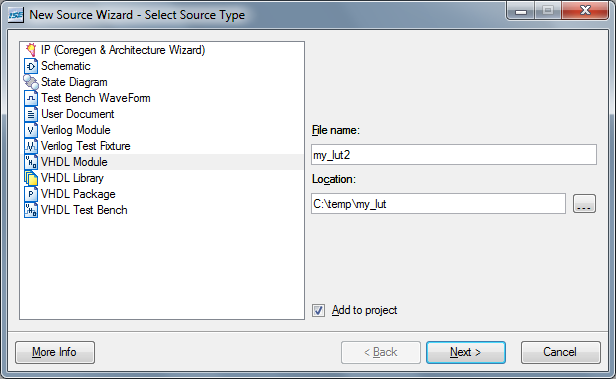
Task: Click the ISE icon in title bar
Action: point(16,15)
